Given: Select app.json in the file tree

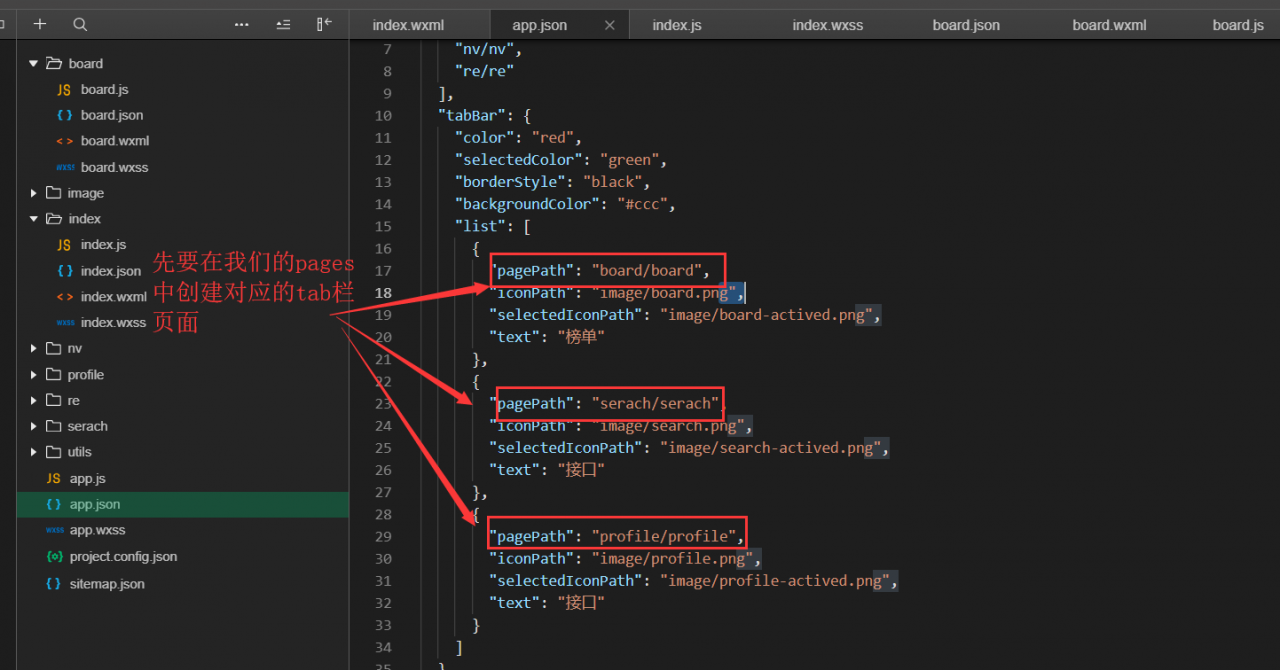Looking at the screenshot, I should coord(95,504).
